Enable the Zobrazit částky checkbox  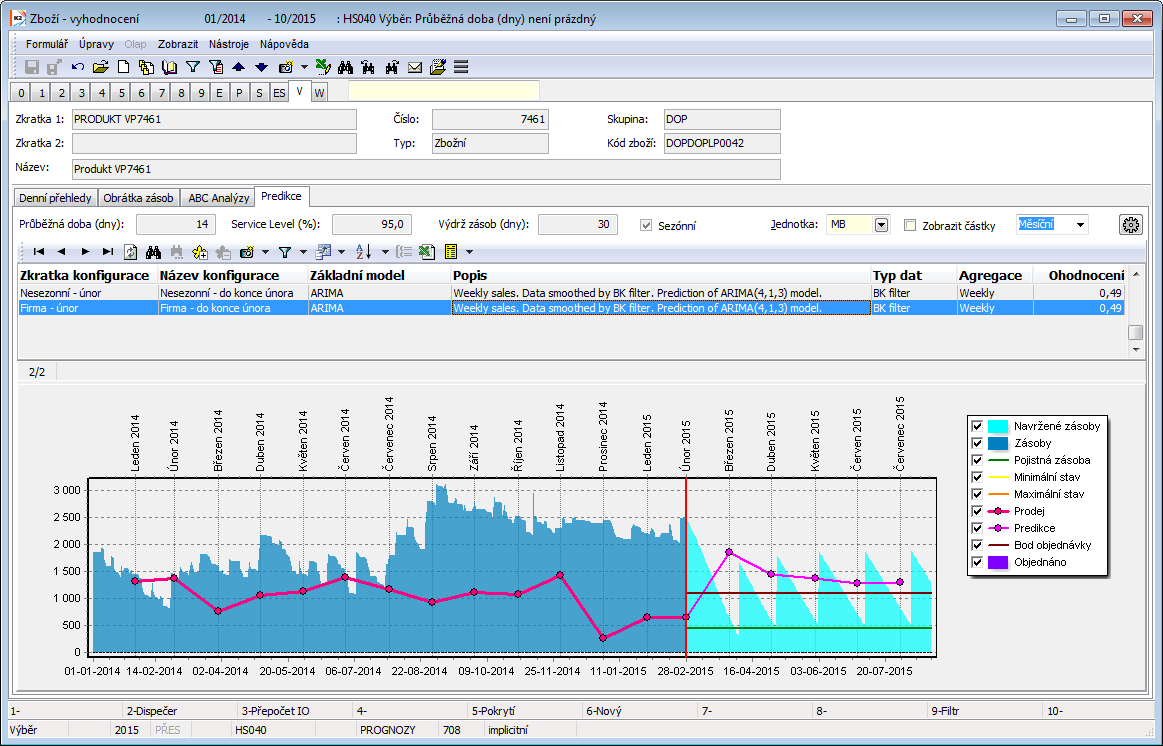pyautogui.click(x=910, y=225)
